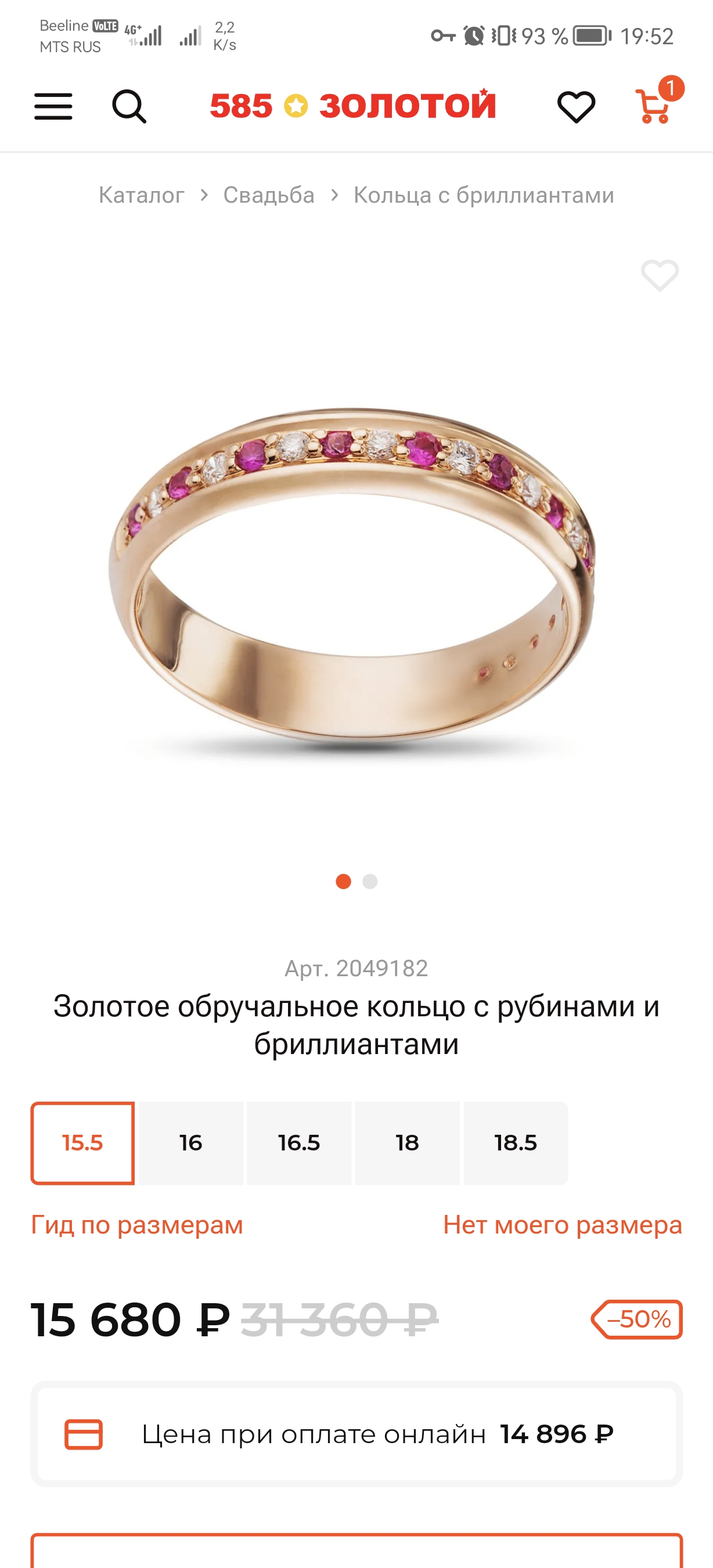Viewport: 713px width, 1568px height.
Task: Tap the online payment card icon
Action: tap(84, 1434)
